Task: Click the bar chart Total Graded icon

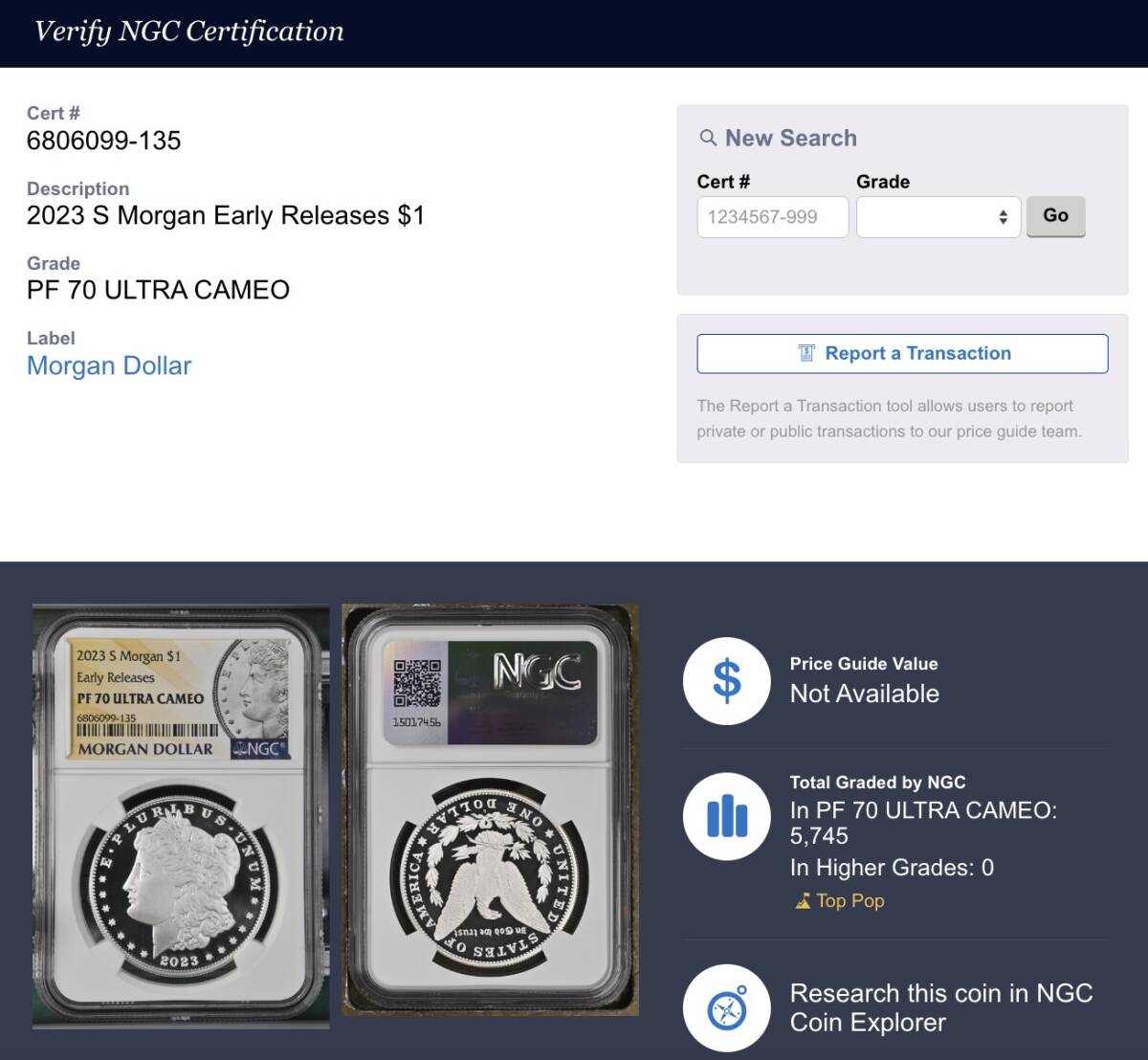Action: pyautogui.click(x=726, y=816)
